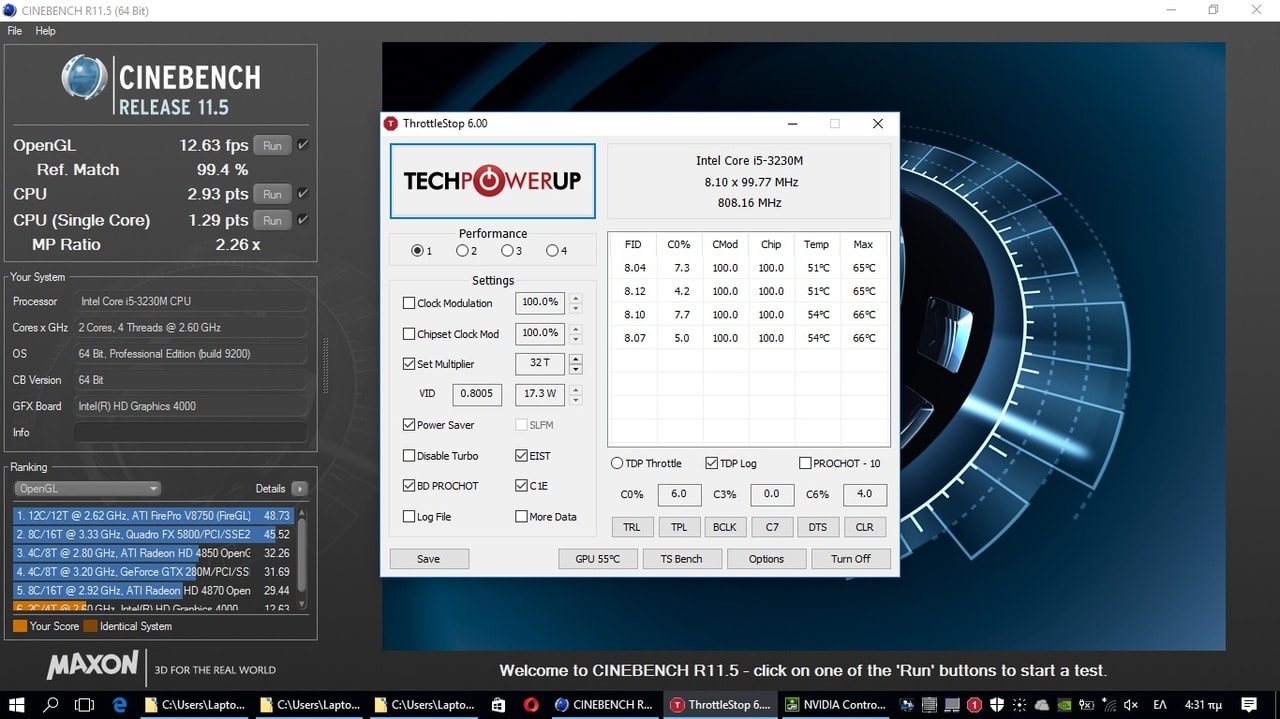Open TS Bench
Screen dimensions: 1280x719
coord(682,559)
